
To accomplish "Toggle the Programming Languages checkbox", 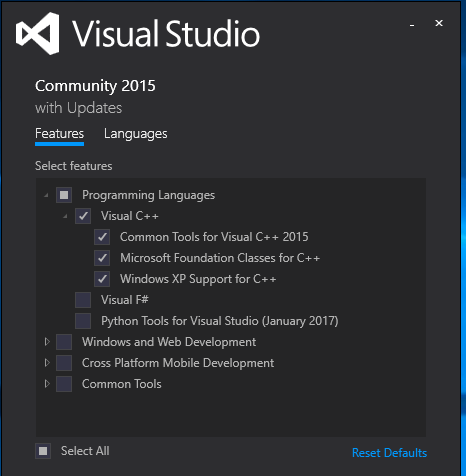I will (64, 195).
